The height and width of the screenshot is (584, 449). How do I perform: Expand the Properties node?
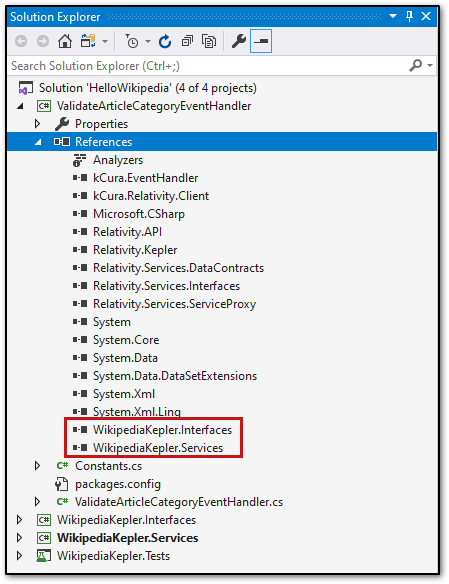[x=38, y=124]
